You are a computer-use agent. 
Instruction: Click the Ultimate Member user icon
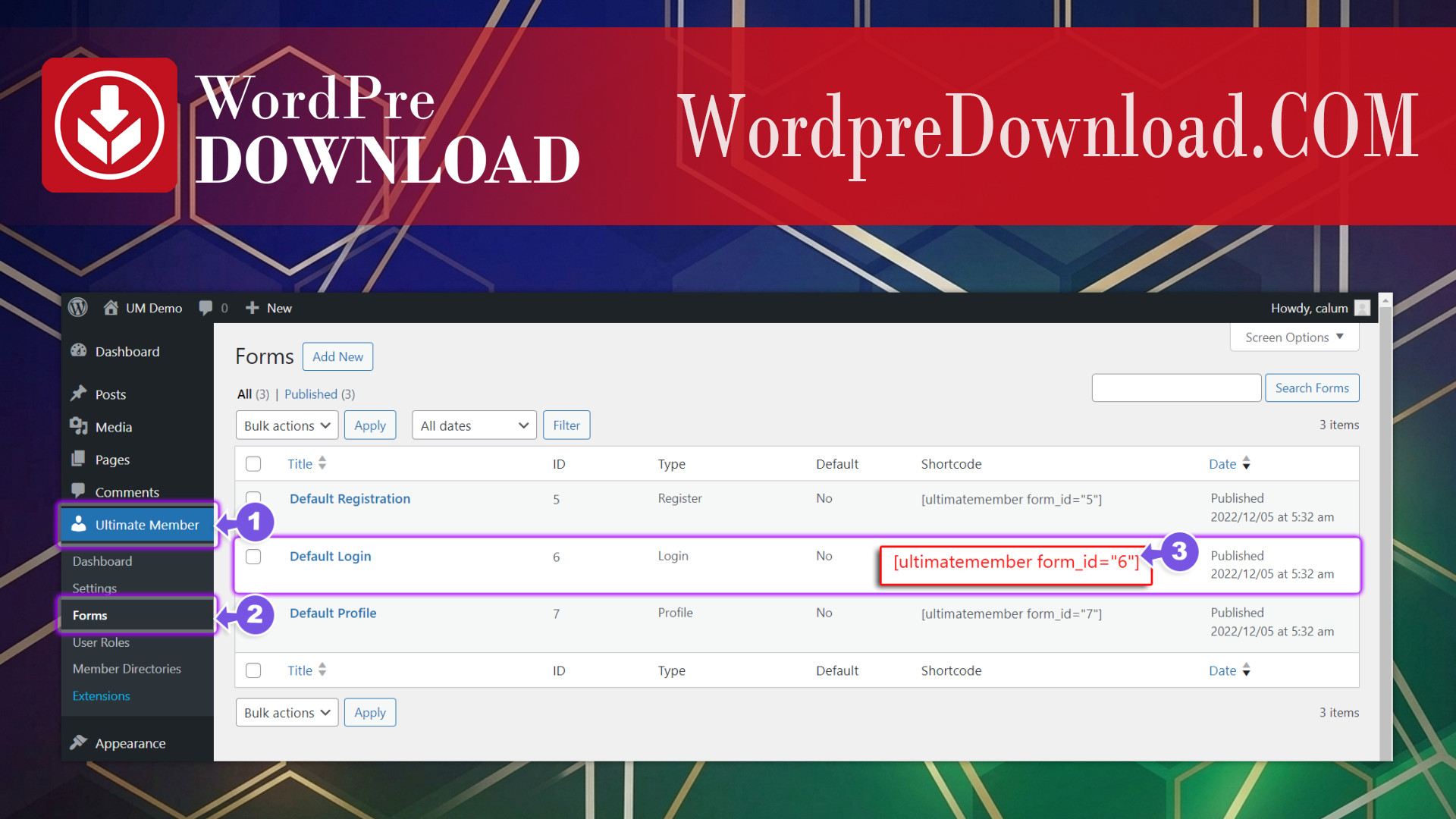point(79,524)
